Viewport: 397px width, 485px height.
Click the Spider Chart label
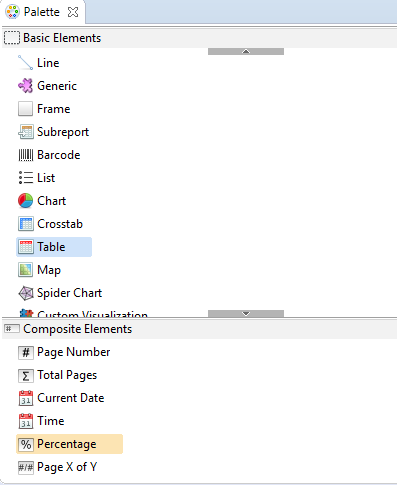click(x=69, y=293)
